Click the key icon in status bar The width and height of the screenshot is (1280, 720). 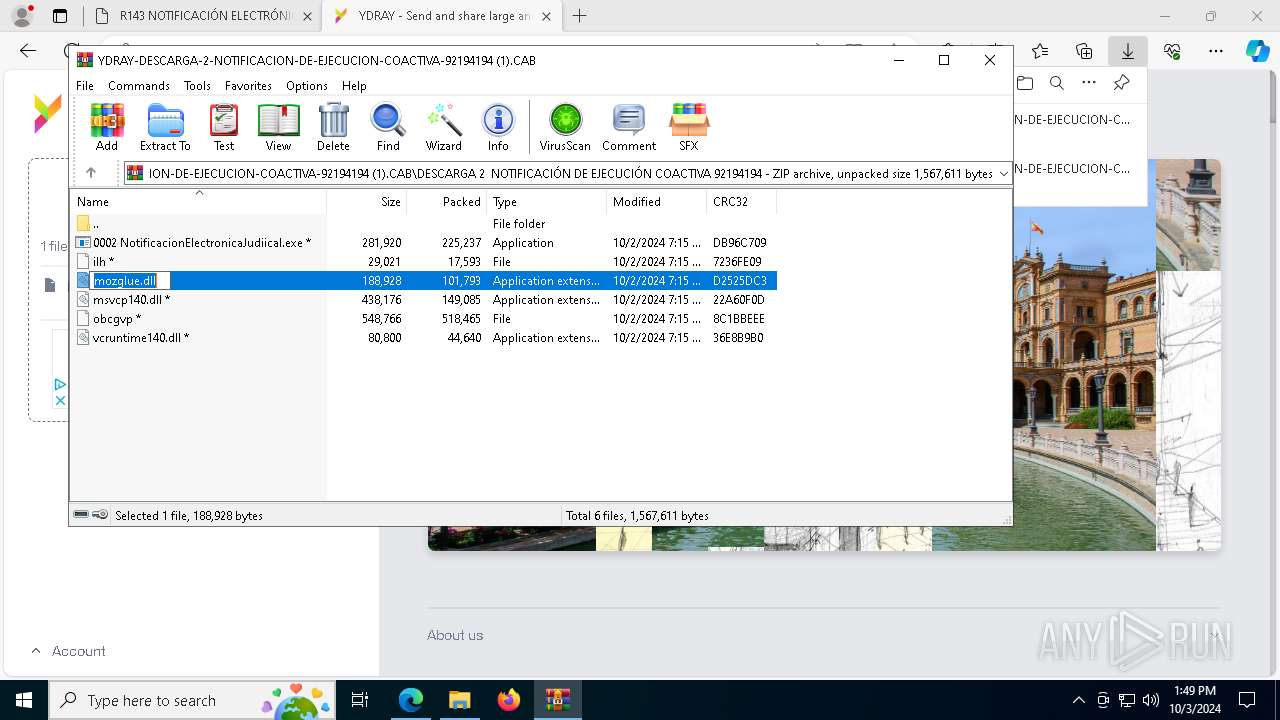(100, 515)
